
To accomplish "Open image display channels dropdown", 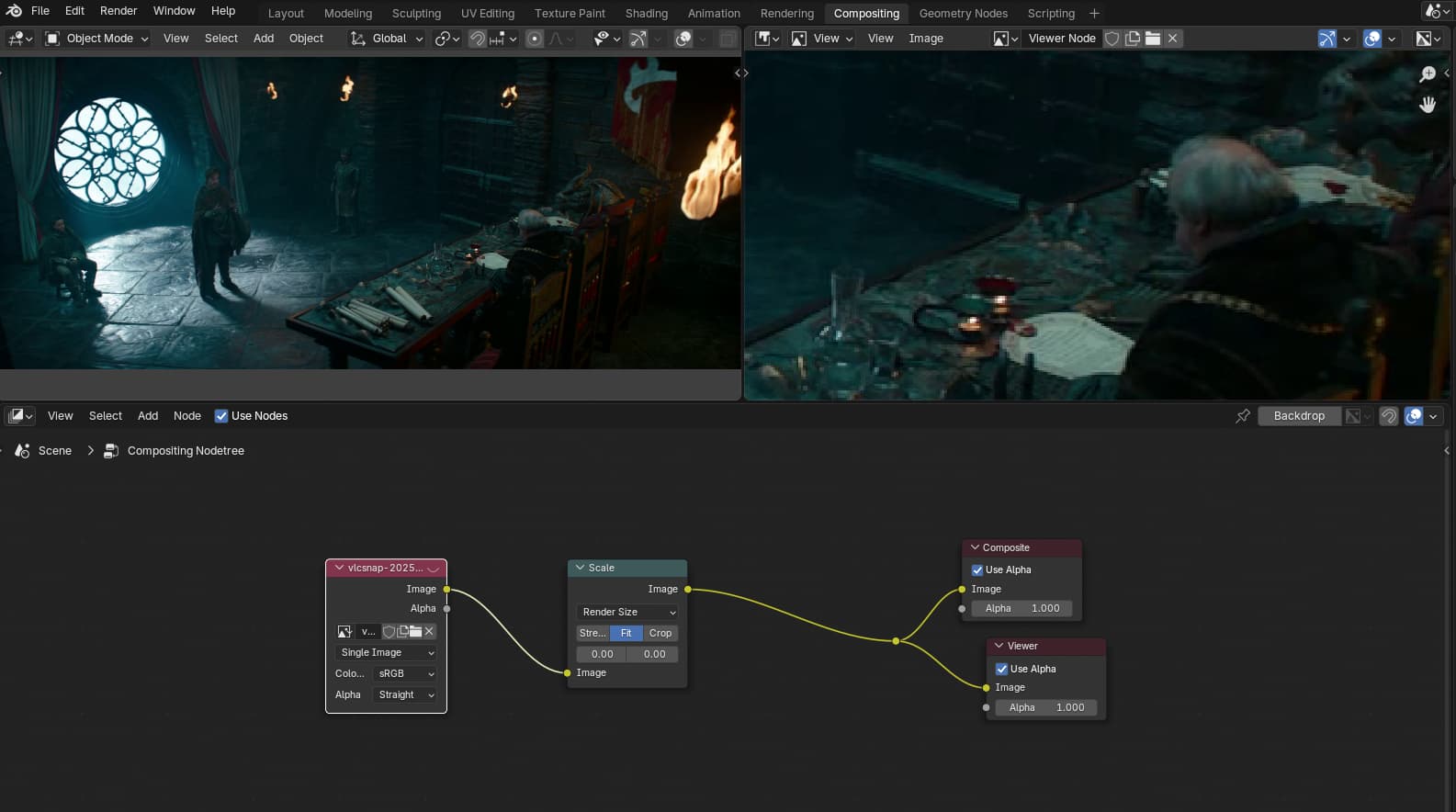I will (x=1428, y=39).
